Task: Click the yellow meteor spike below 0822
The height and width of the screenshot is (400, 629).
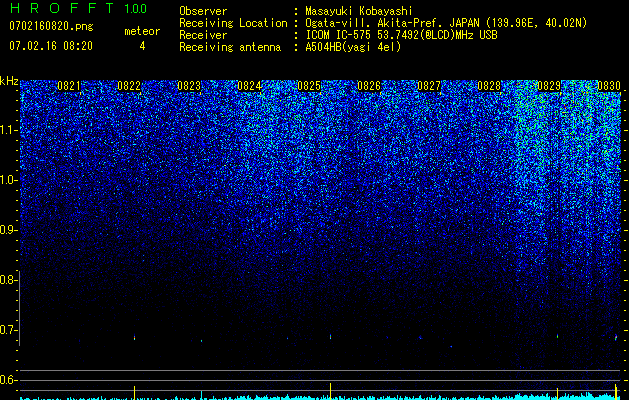Action: 134,392
